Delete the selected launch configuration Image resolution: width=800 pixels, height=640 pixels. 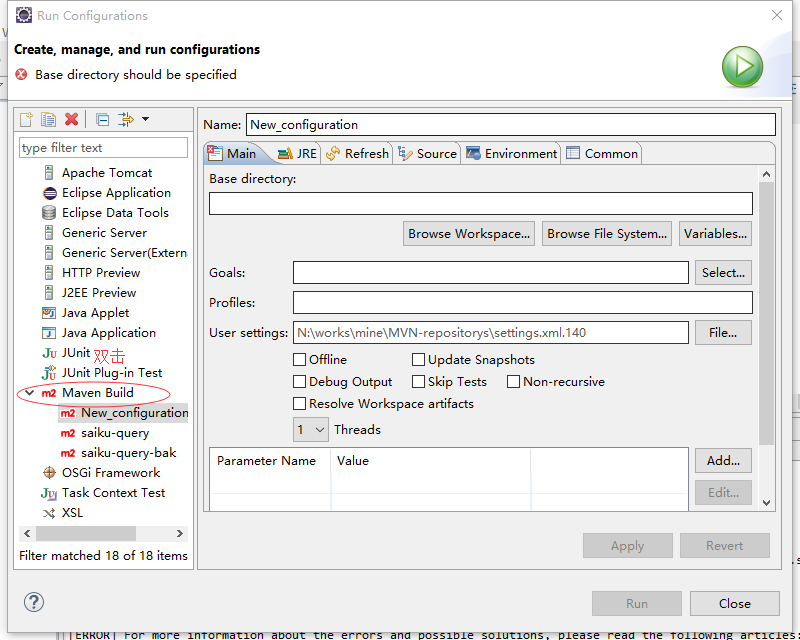71,119
